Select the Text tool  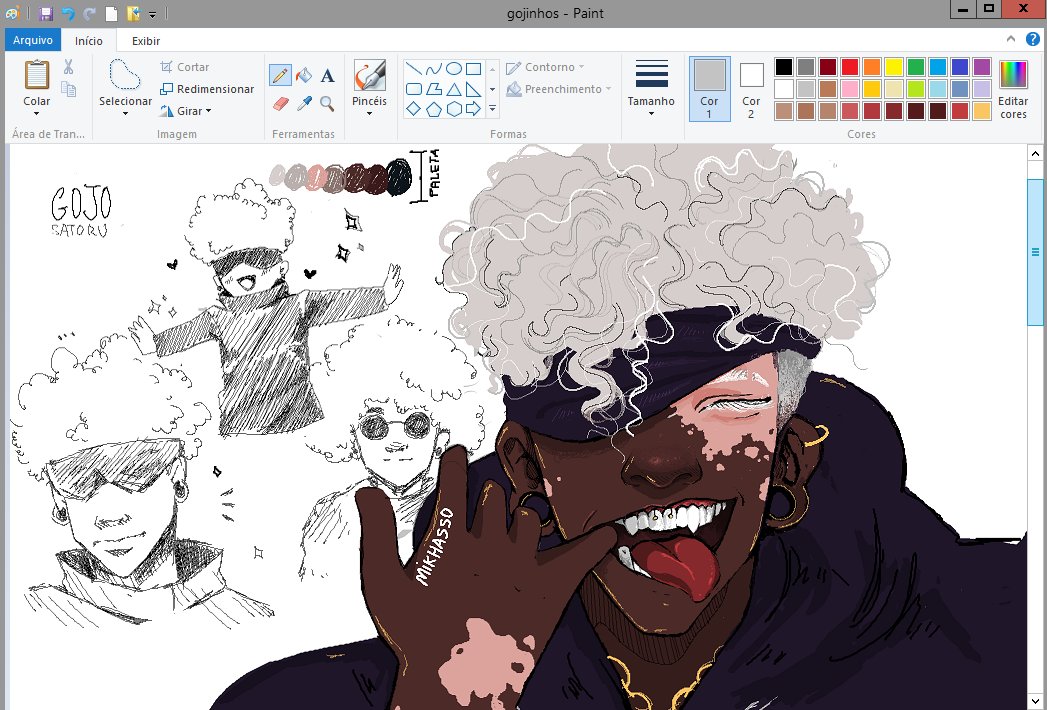(327, 75)
